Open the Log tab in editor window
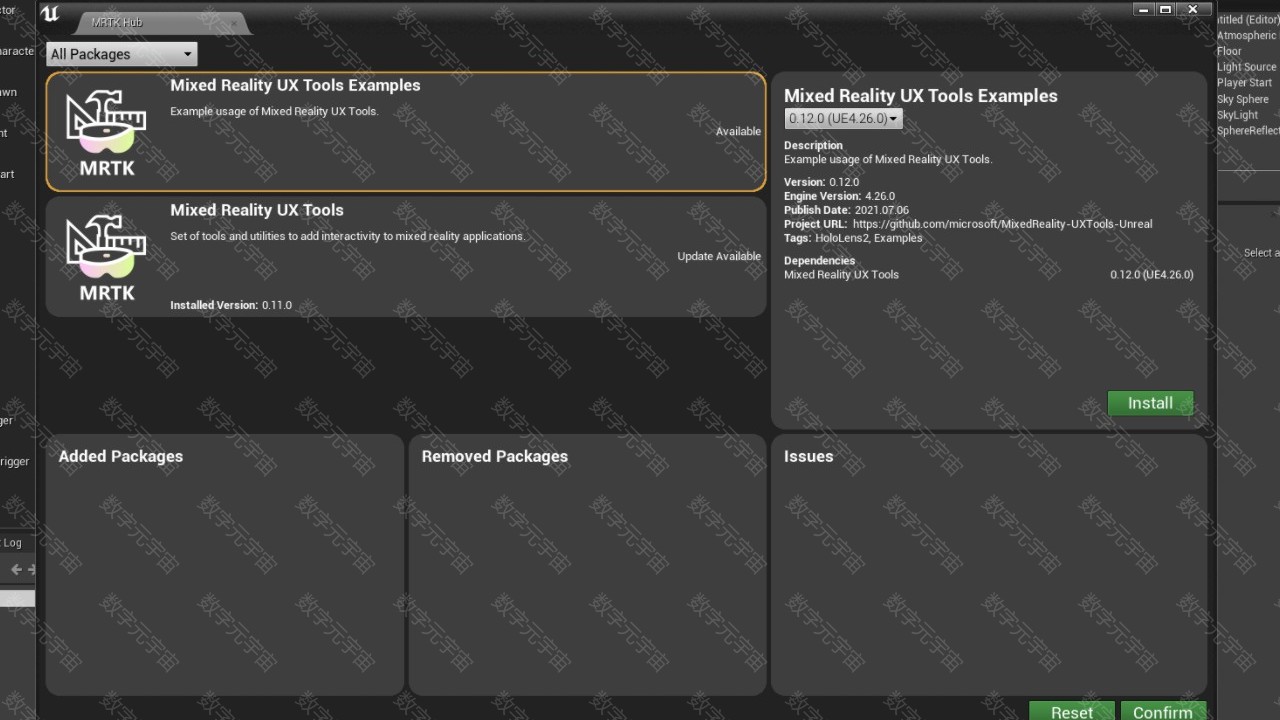The image size is (1280, 720). pos(12,543)
